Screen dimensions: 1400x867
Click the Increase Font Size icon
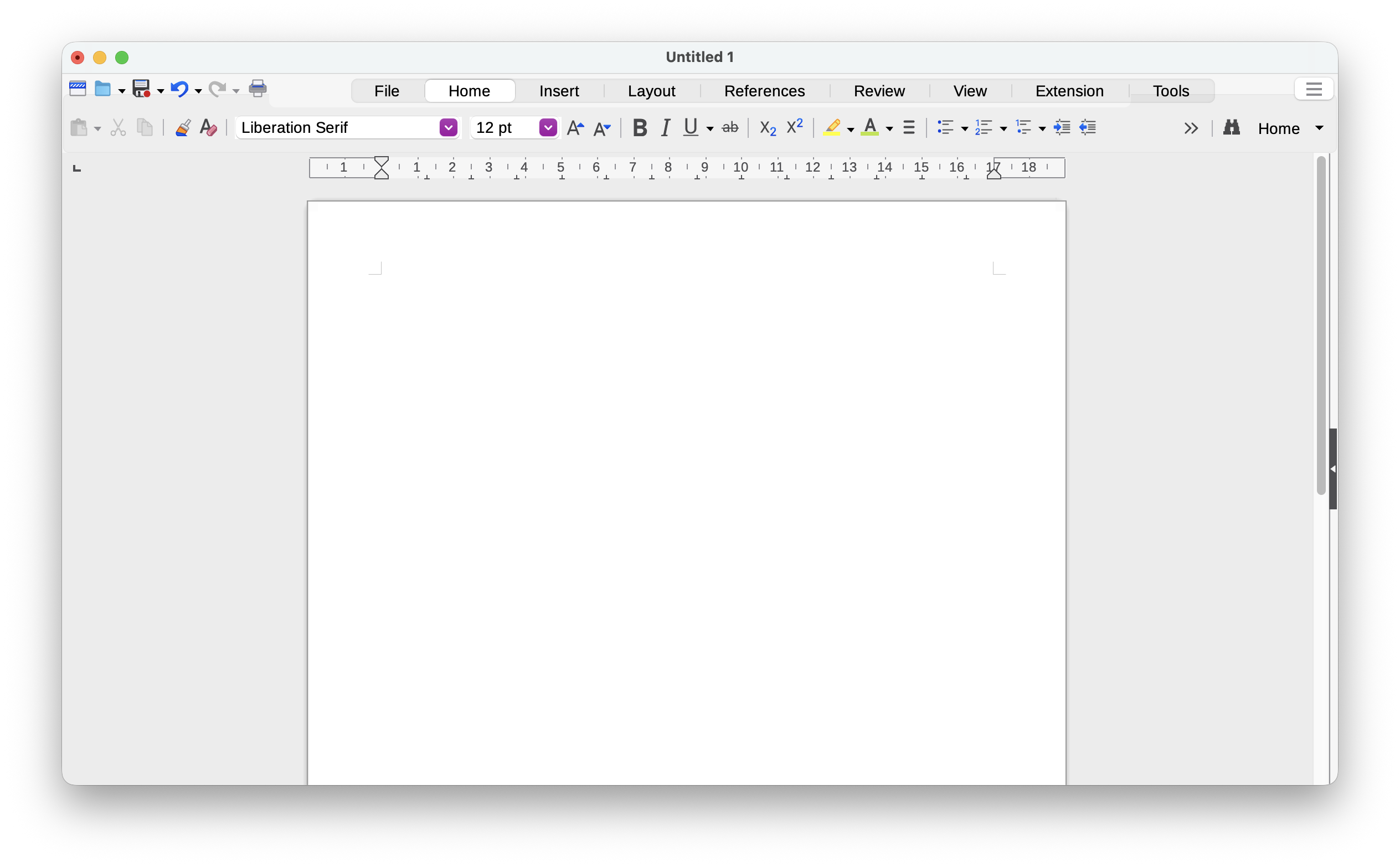[575, 128]
